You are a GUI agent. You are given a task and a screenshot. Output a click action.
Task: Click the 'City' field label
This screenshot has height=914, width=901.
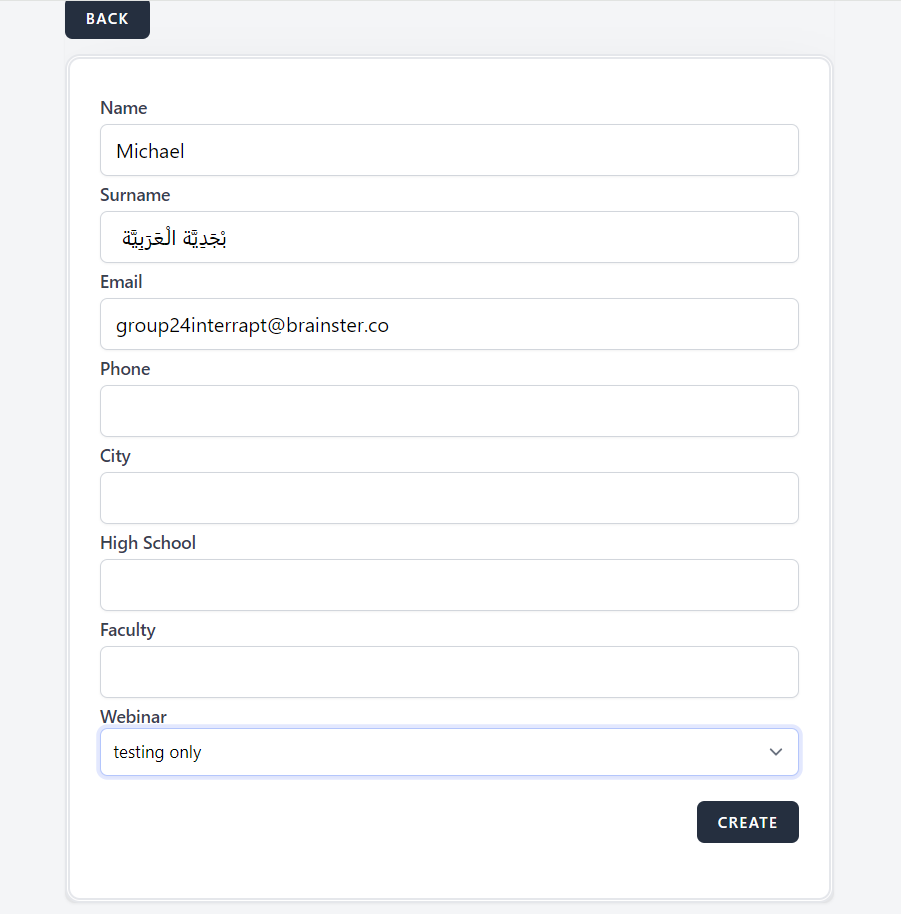coord(115,456)
